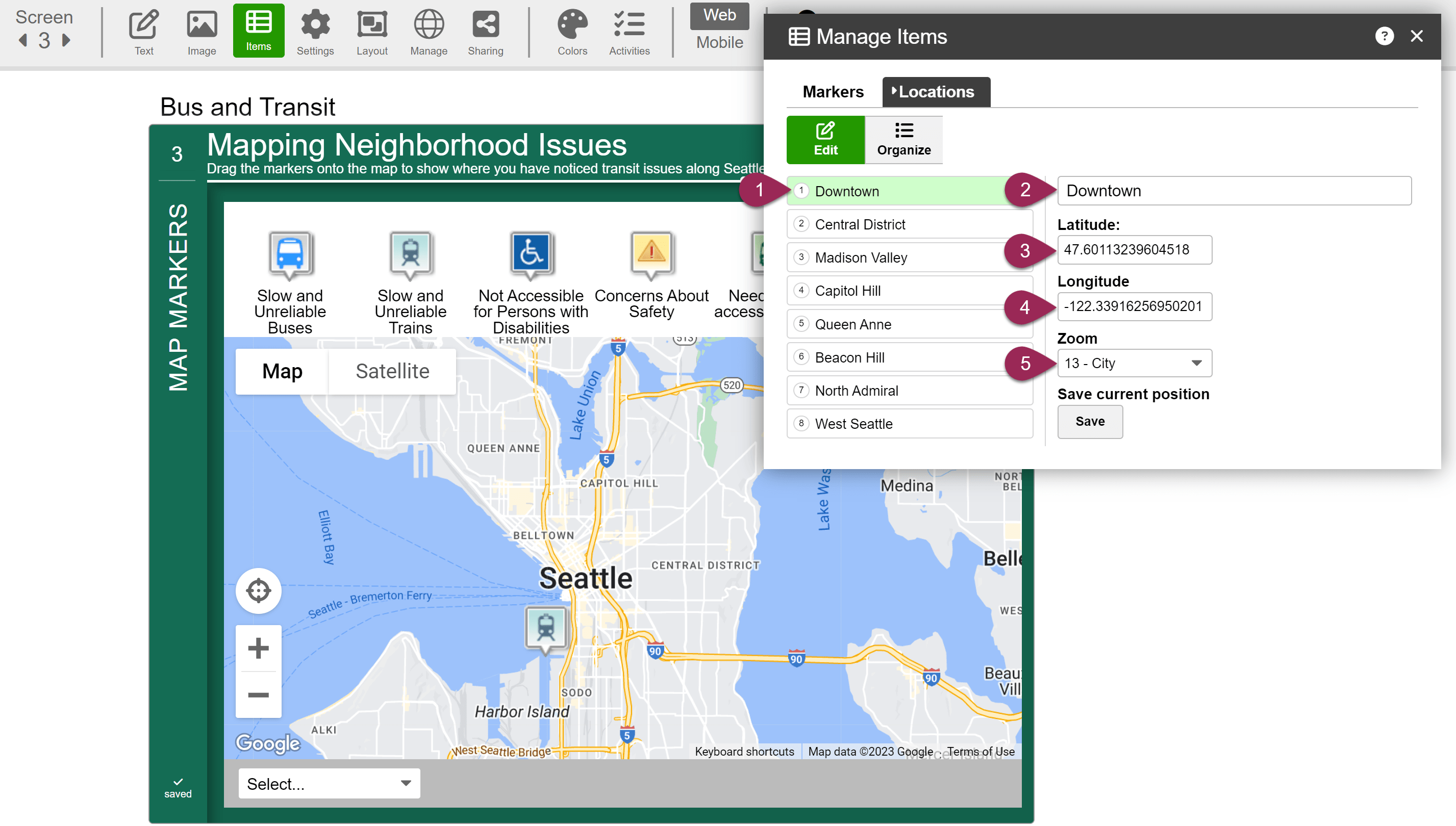Open the Layout tool
This screenshot has height=826, width=1456.
click(372, 31)
